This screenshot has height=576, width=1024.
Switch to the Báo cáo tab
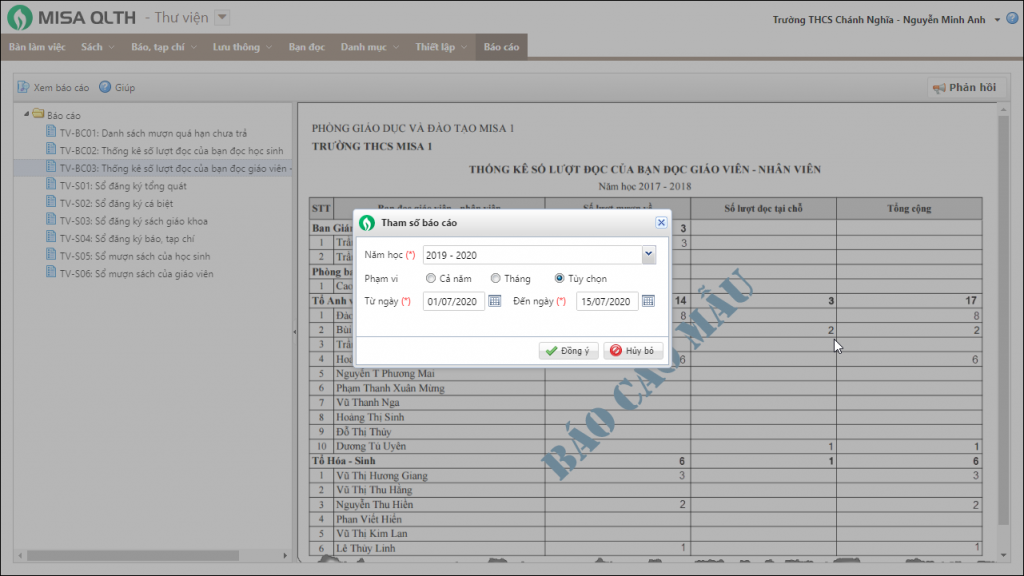pyautogui.click(x=502, y=47)
